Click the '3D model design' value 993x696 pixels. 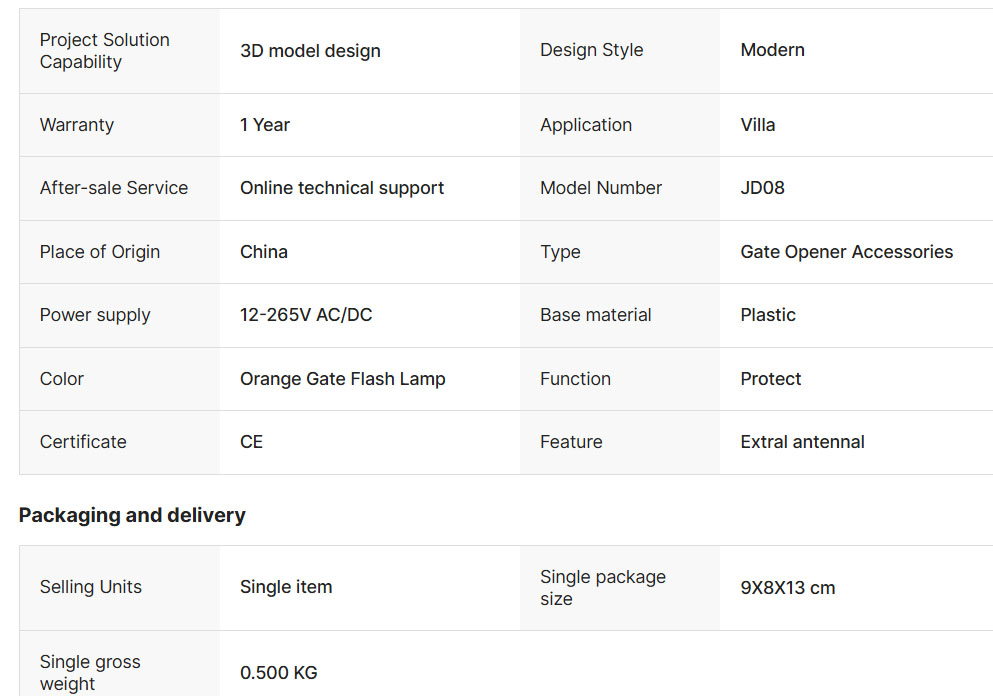(x=310, y=51)
